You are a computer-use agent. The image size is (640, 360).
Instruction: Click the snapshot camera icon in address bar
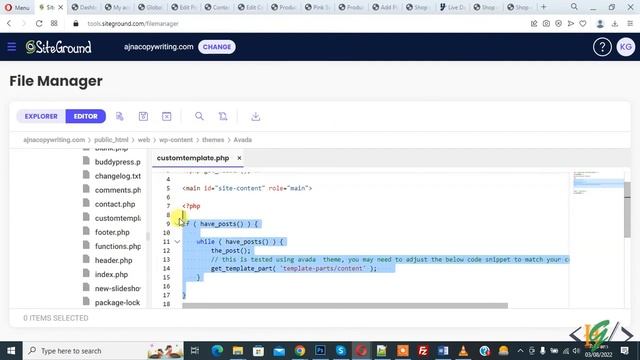(546, 24)
